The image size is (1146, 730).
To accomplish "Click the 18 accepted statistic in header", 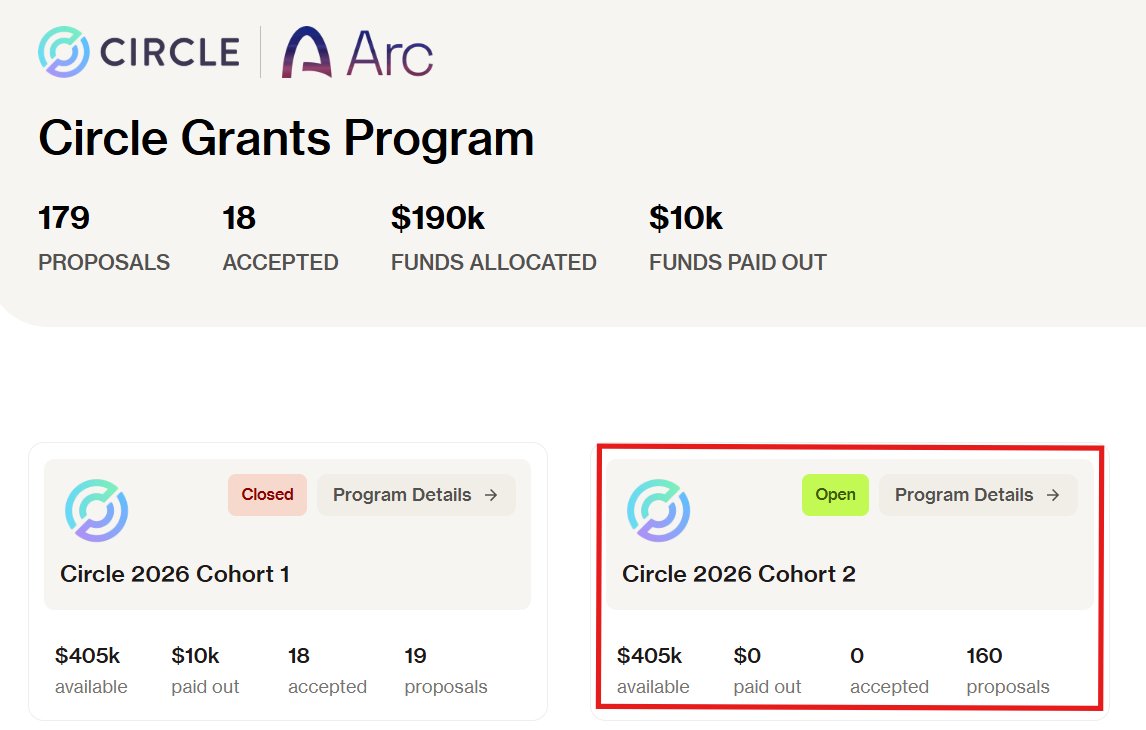I will [x=280, y=238].
